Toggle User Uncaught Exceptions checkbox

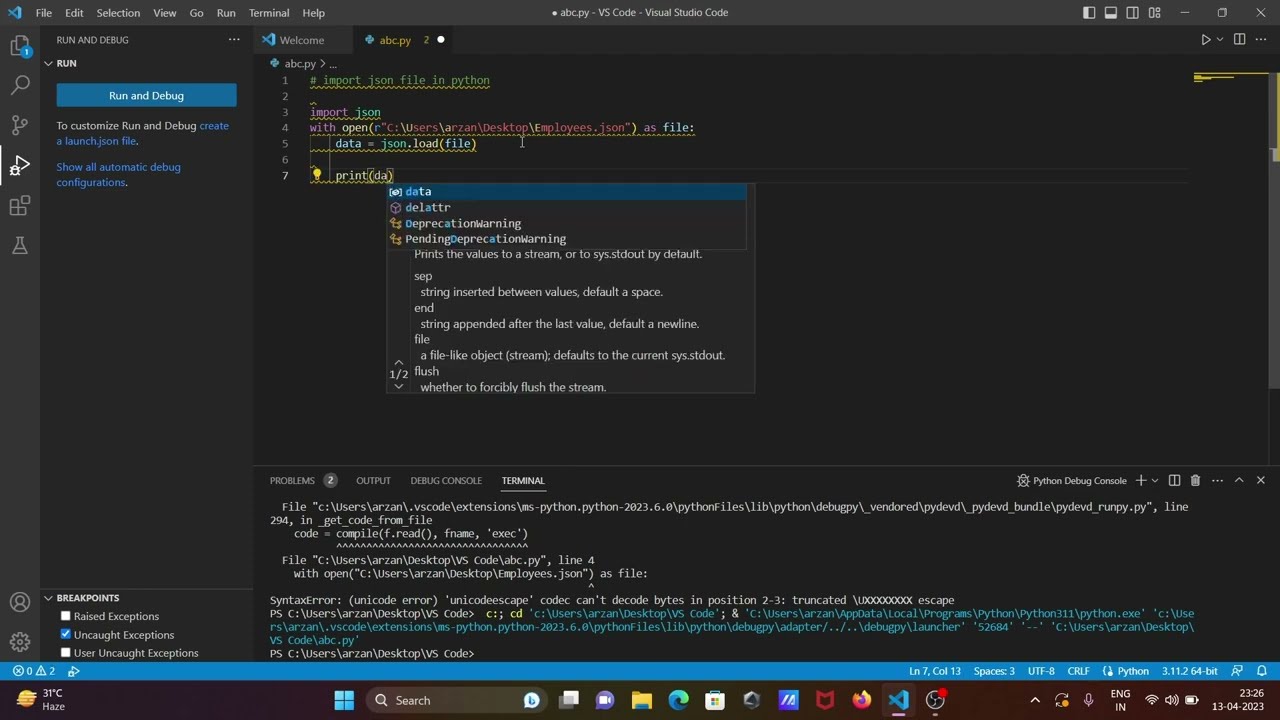[x=66, y=653]
